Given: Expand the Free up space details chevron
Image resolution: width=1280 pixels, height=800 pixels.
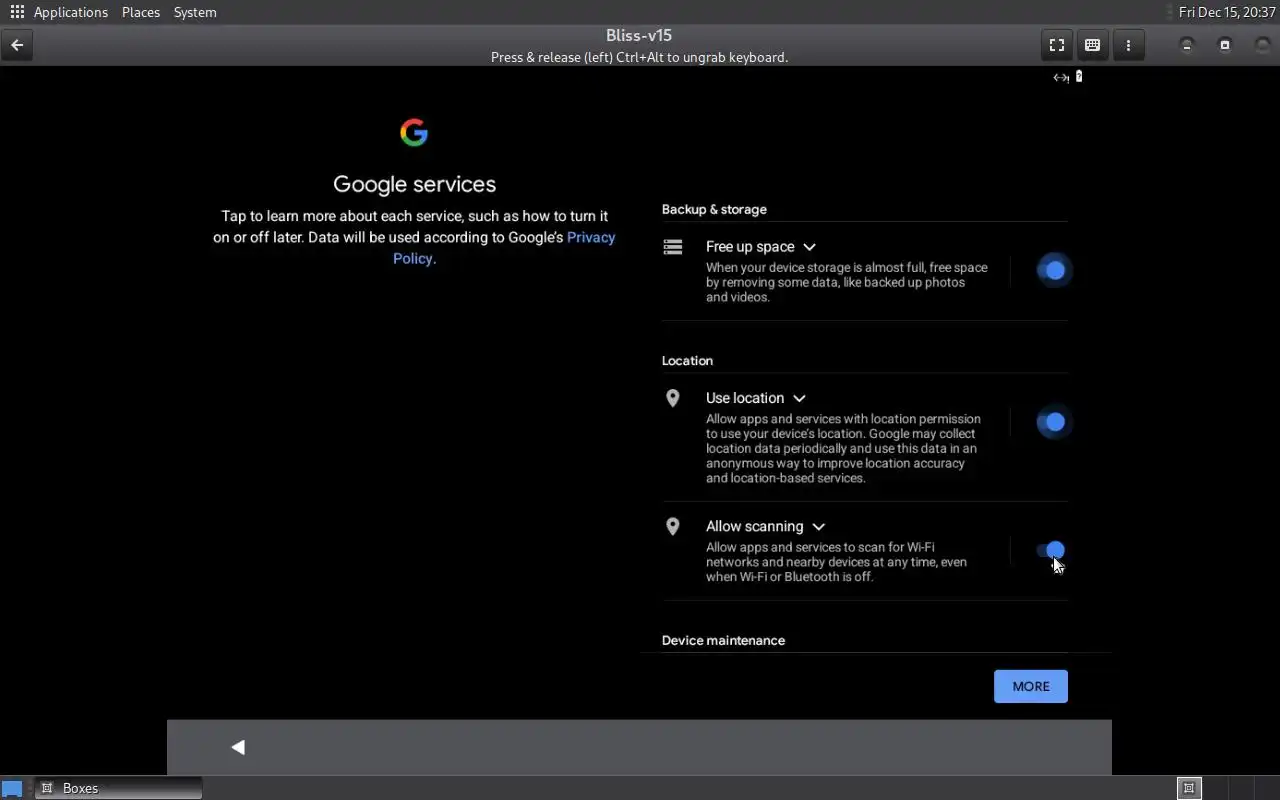Looking at the screenshot, I should [x=809, y=247].
